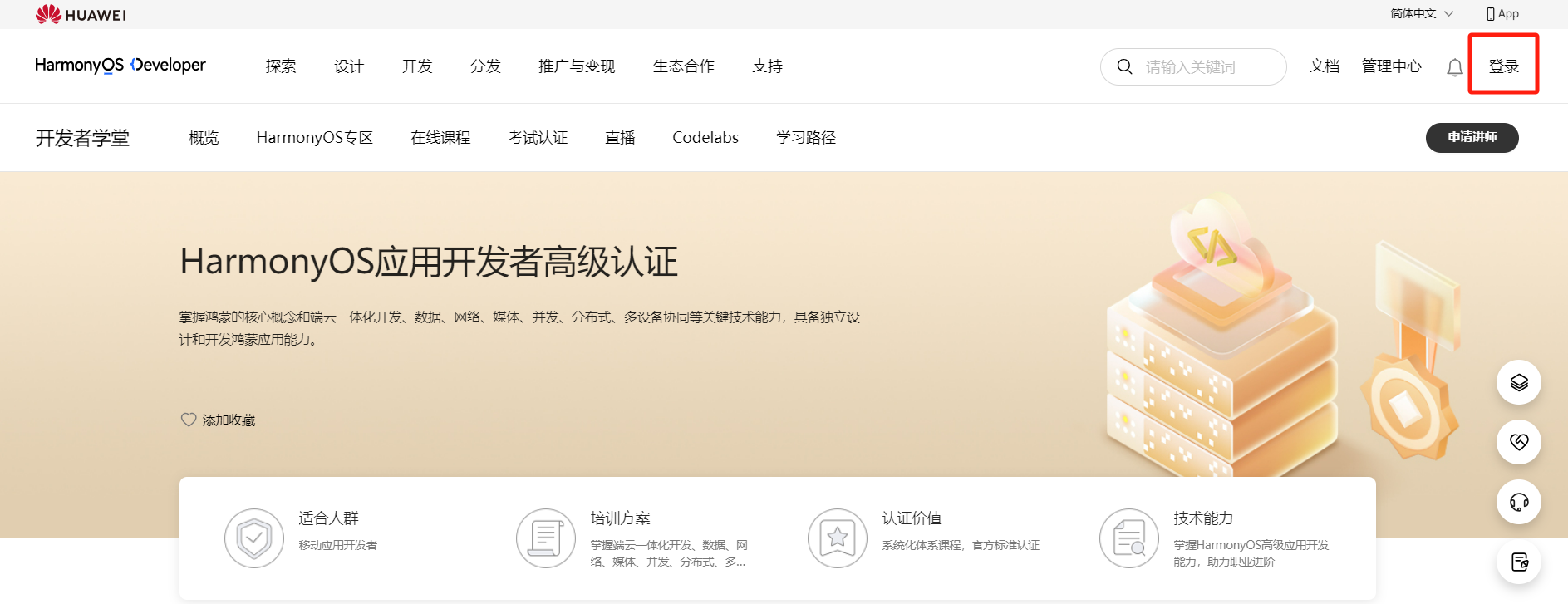
Task: Click the App phone icon
Action: [1490, 14]
